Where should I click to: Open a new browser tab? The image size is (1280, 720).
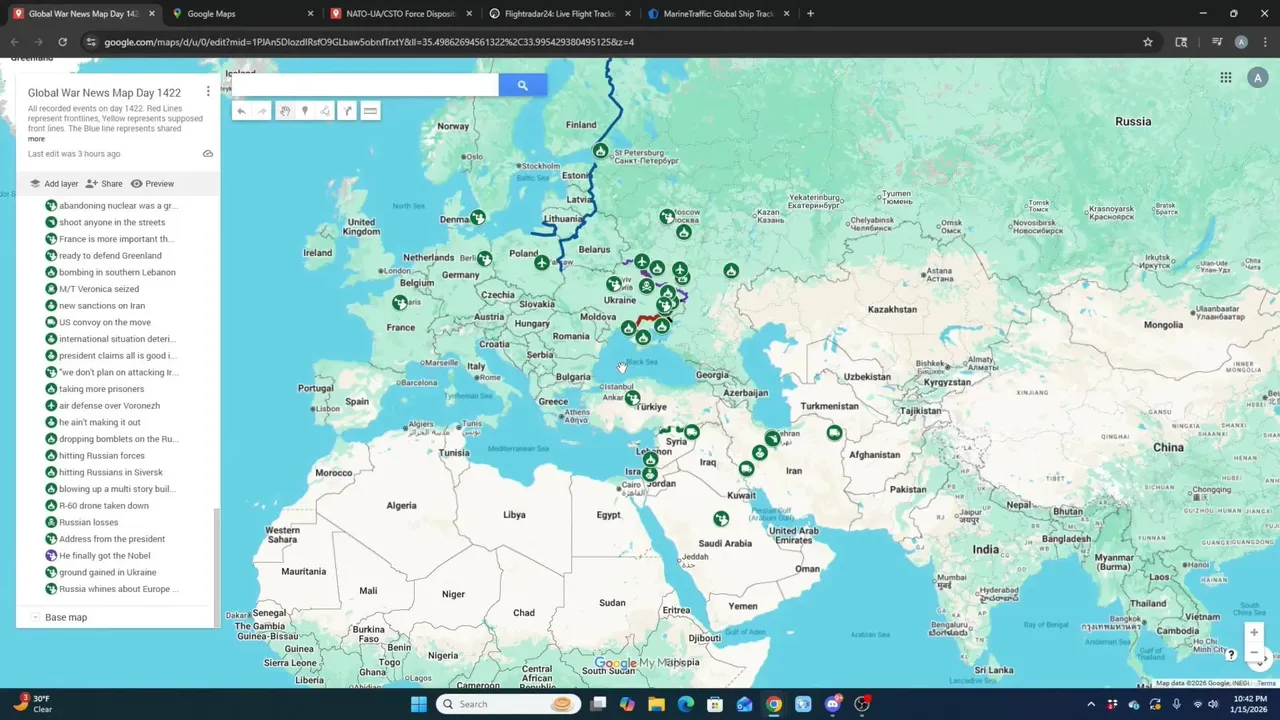coord(810,14)
